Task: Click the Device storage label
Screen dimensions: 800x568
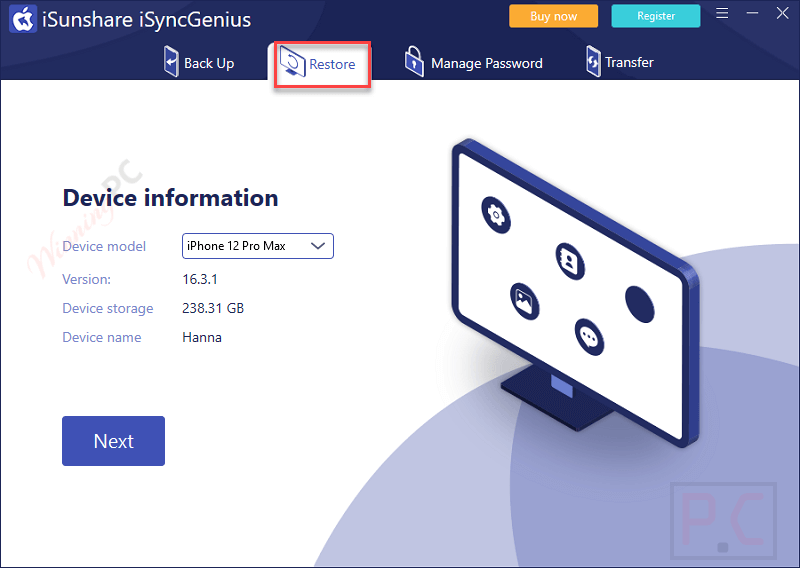Action: click(x=108, y=309)
